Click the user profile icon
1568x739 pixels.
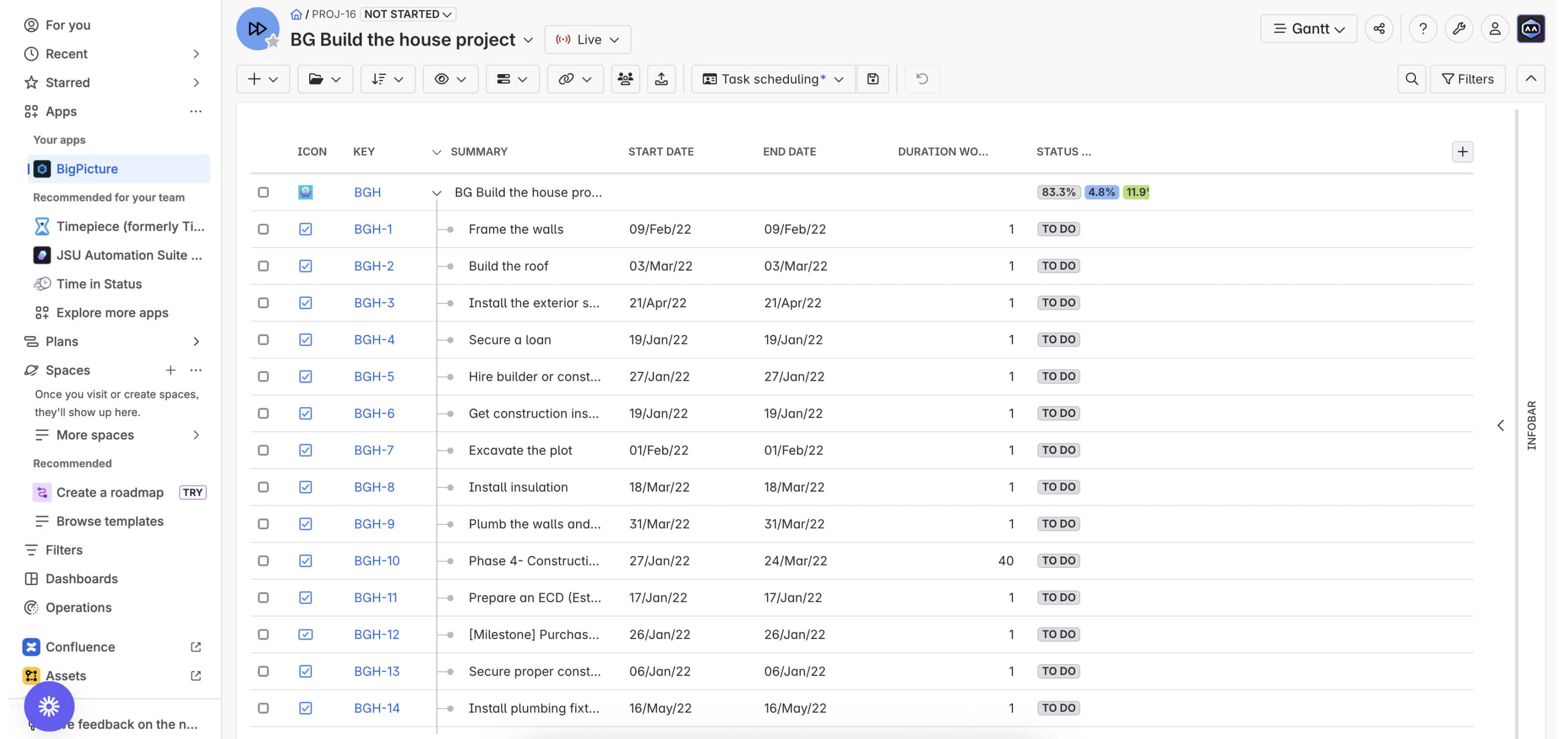1494,28
